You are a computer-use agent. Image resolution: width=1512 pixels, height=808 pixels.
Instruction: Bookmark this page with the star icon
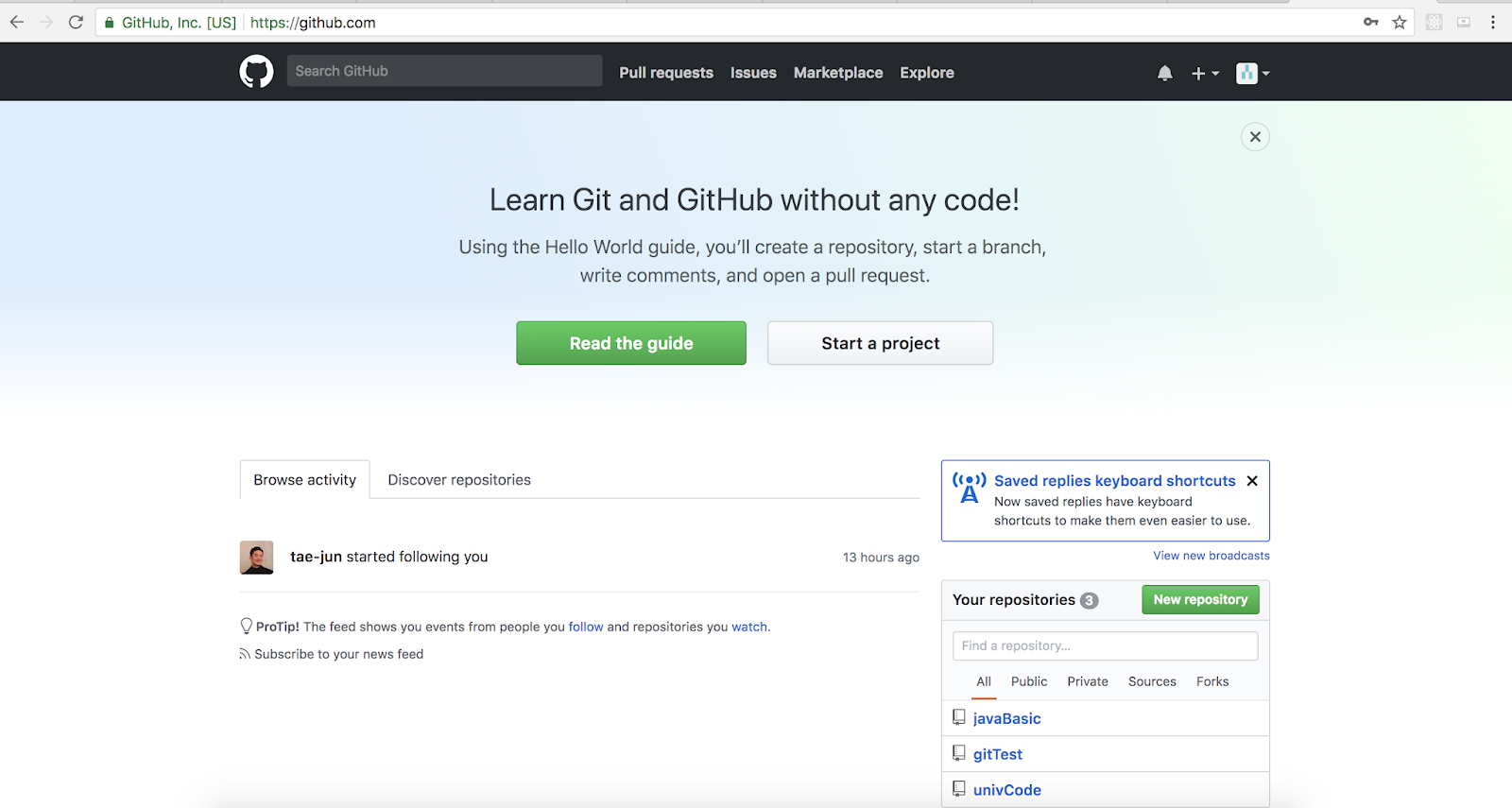pyautogui.click(x=1400, y=22)
